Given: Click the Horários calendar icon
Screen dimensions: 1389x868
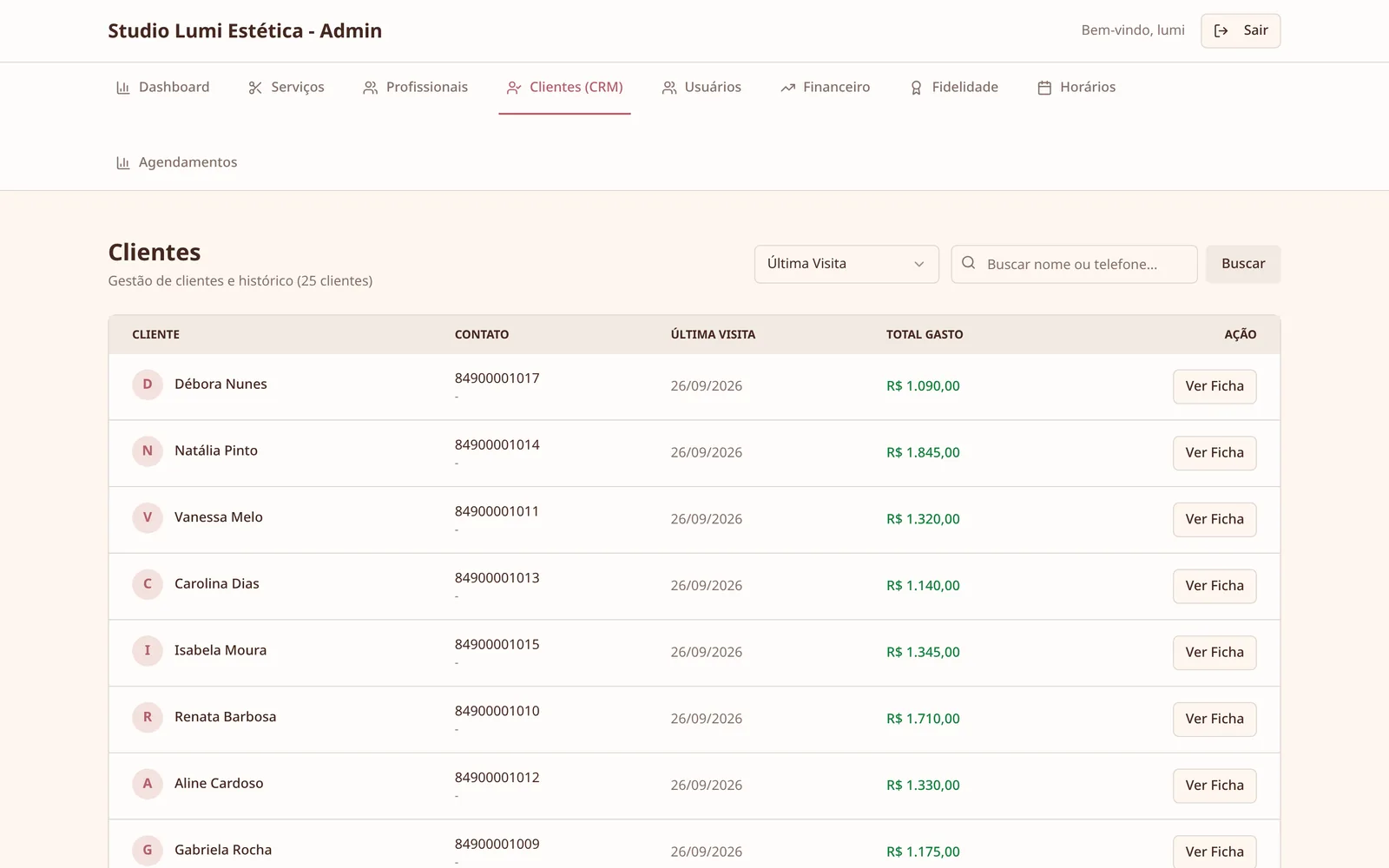Looking at the screenshot, I should (x=1044, y=88).
